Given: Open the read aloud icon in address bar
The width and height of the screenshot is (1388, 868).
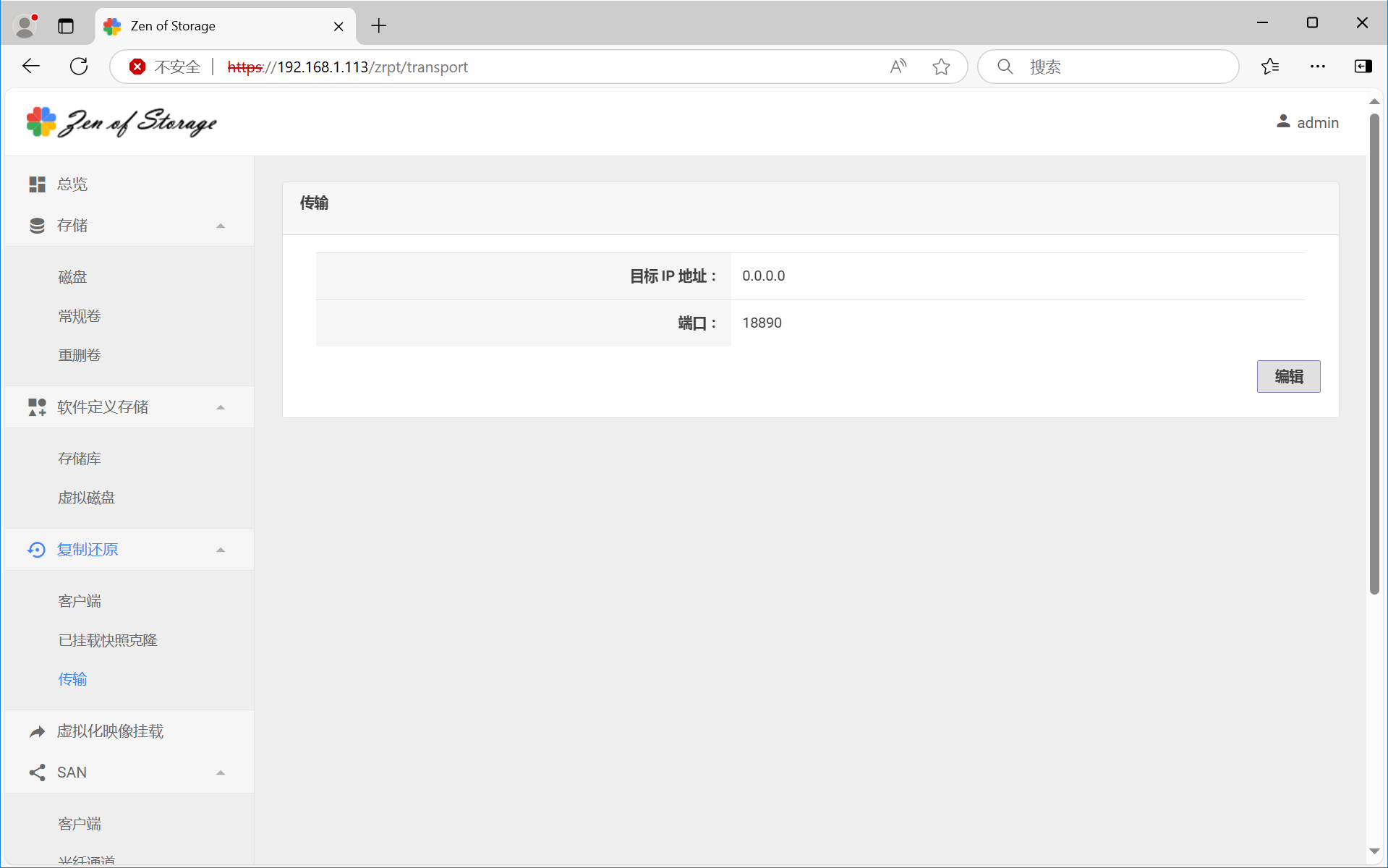Looking at the screenshot, I should coord(898,67).
